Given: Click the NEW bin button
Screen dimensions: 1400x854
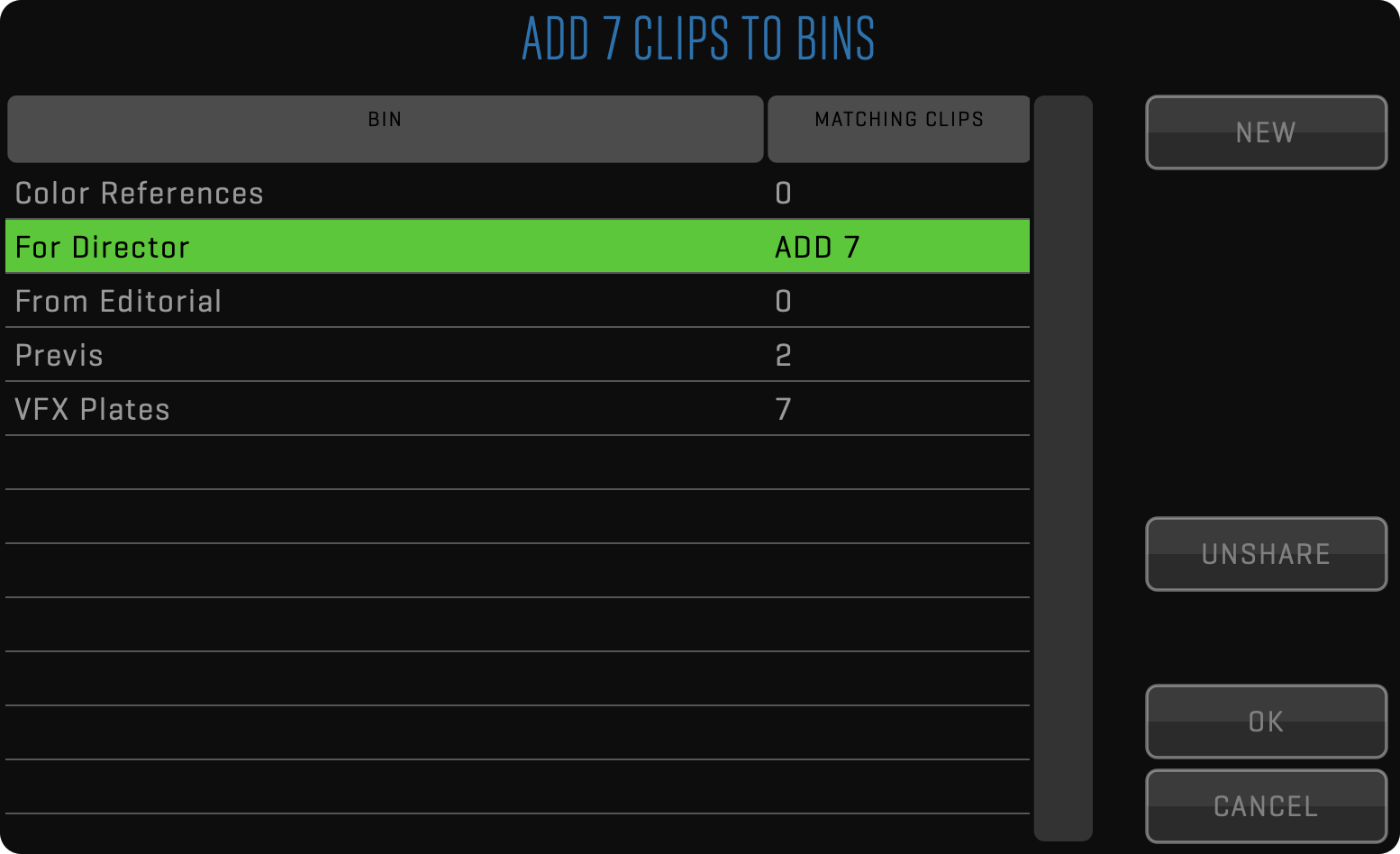Looking at the screenshot, I should (1266, 132).
